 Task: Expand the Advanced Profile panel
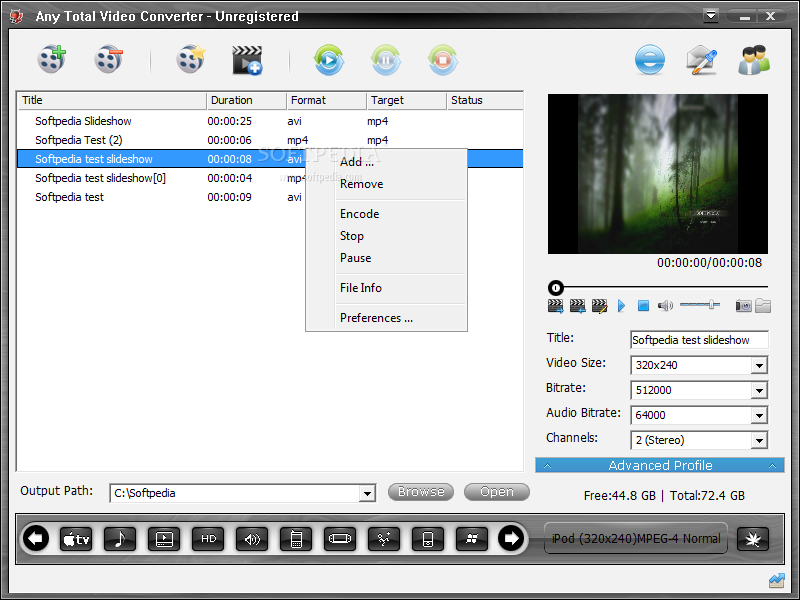coord(660,465)
